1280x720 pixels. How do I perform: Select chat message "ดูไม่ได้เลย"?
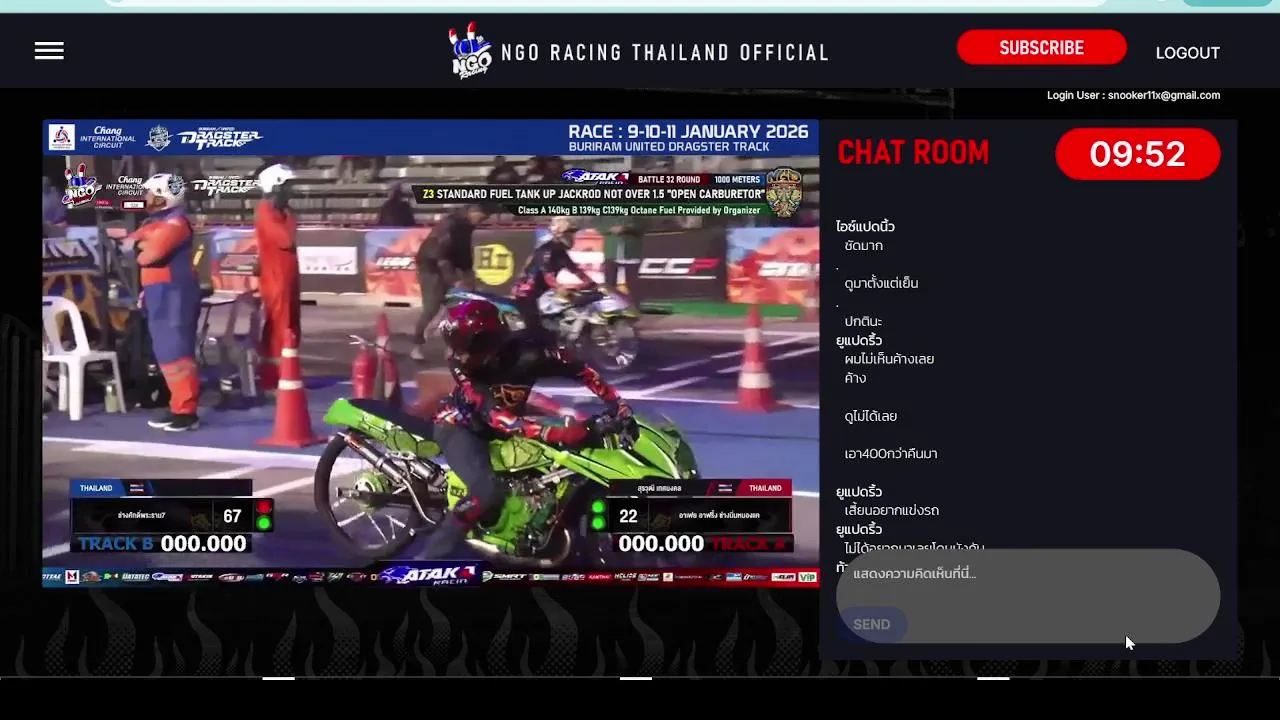(x=870, y=416)
